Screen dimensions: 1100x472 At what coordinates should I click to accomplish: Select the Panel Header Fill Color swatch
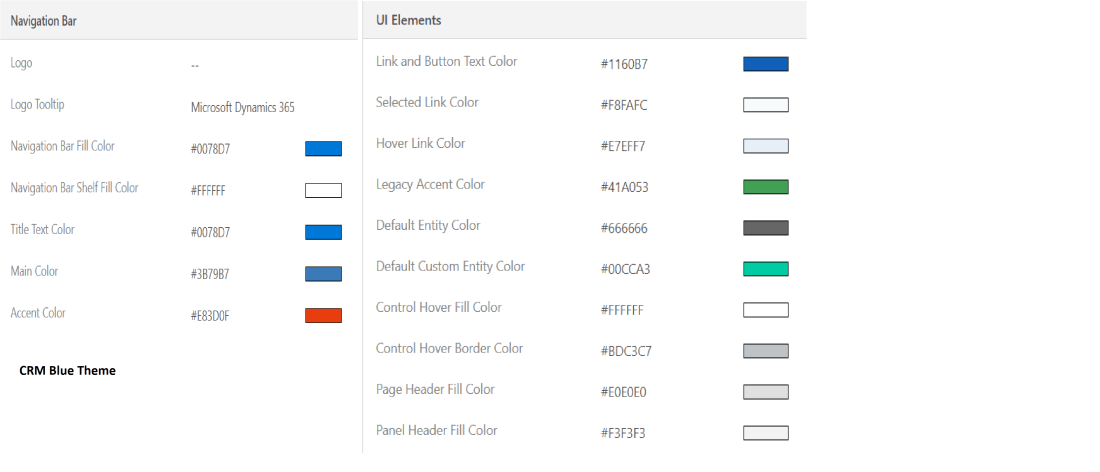[766, 433]
